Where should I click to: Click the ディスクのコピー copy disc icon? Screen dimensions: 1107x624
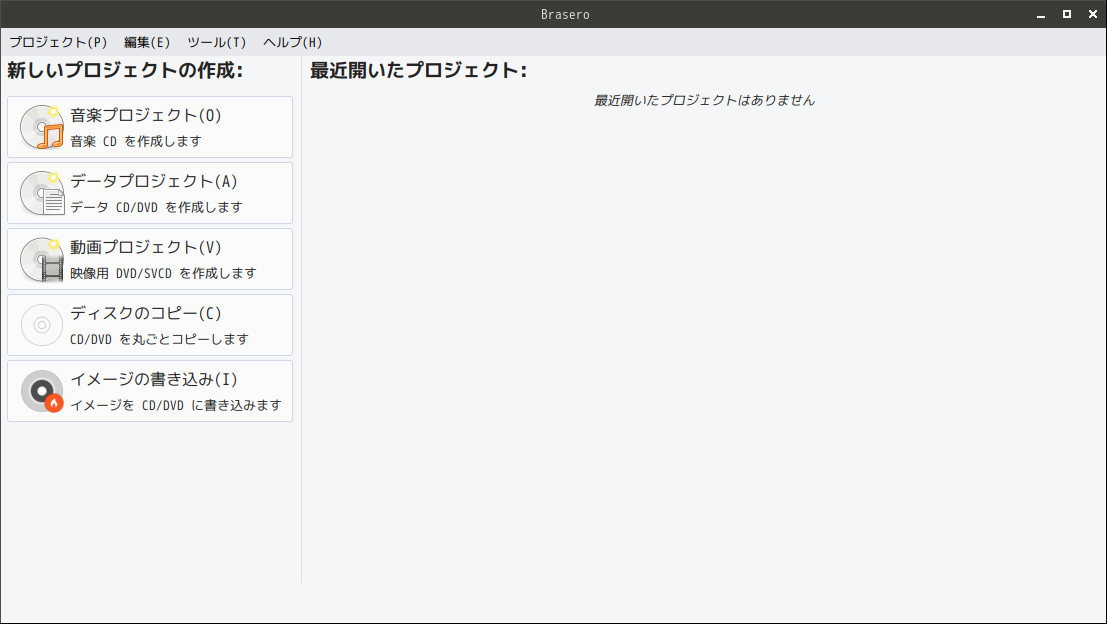tap(41, 324)
